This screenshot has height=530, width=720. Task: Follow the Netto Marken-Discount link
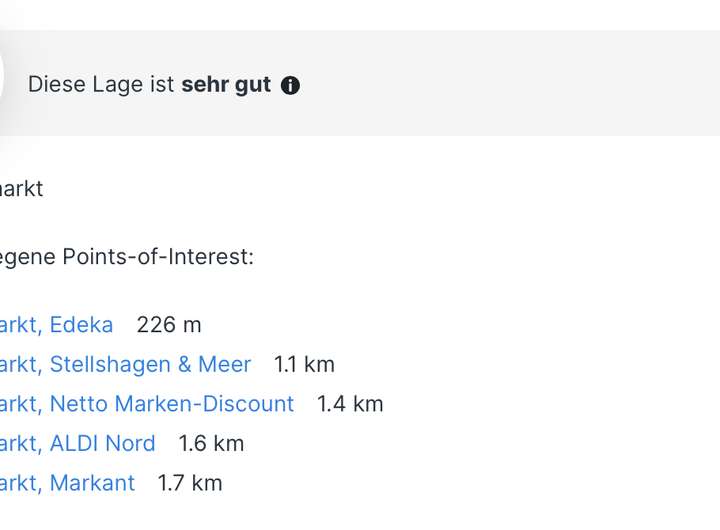click(146, 404)
